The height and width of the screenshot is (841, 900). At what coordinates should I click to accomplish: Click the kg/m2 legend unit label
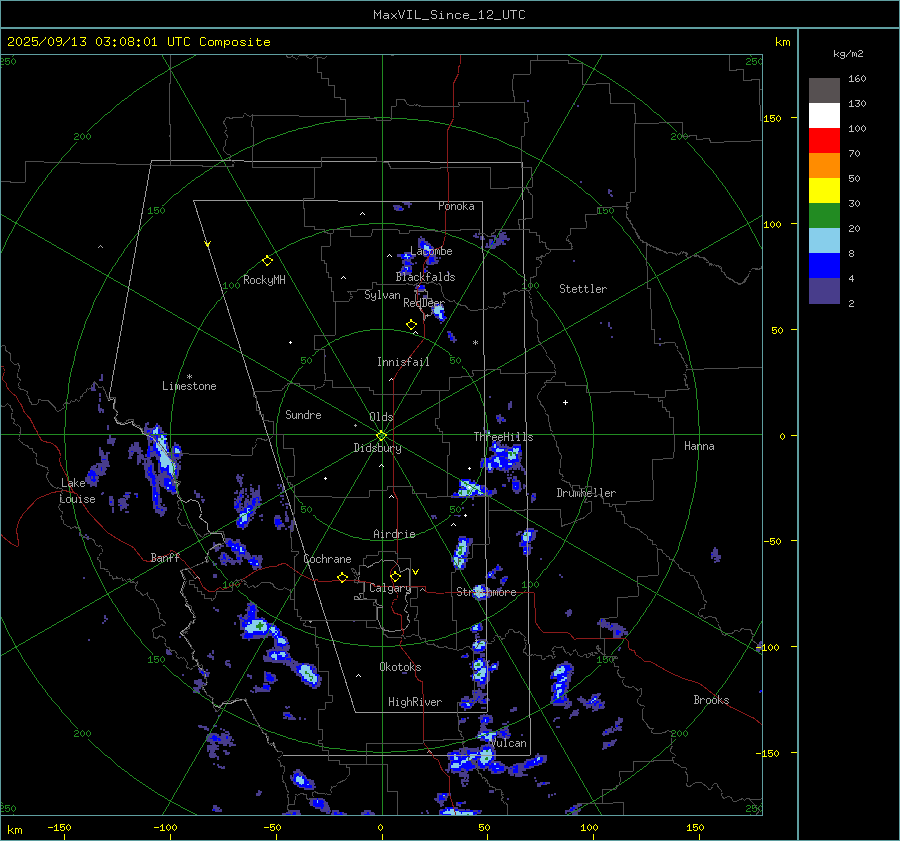(x=848, y=54)
